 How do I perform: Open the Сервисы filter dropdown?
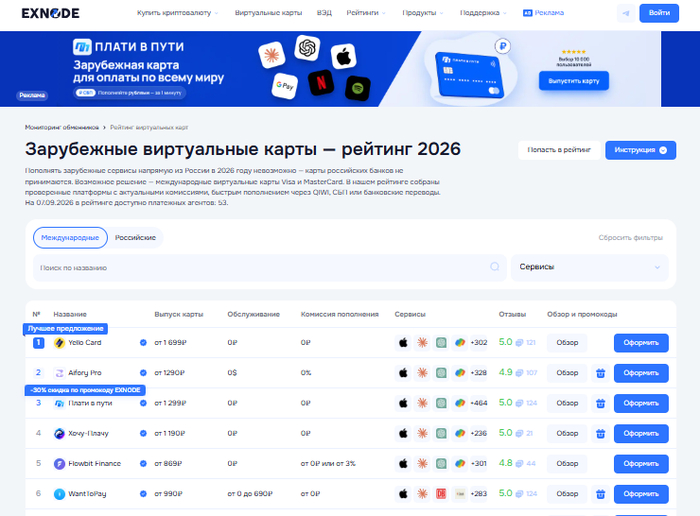pos(589,267)
